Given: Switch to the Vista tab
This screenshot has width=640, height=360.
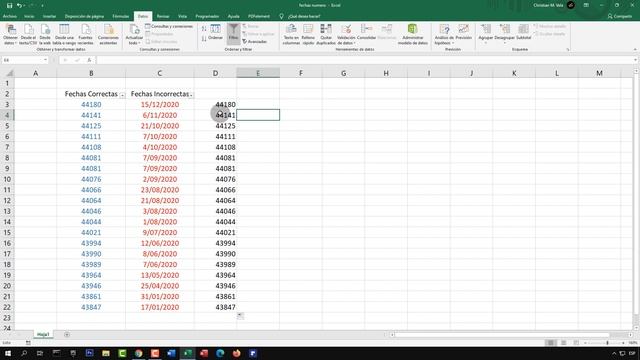Looking at the screenshot, I should (182, 16).
